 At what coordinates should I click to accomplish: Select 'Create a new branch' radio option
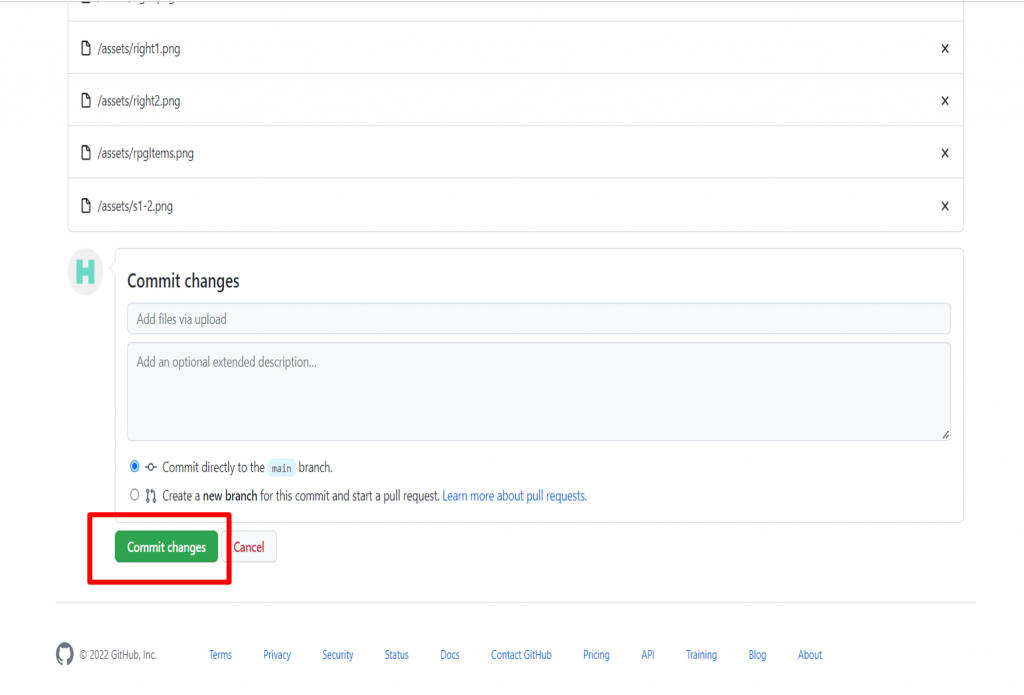pos(135,494)
